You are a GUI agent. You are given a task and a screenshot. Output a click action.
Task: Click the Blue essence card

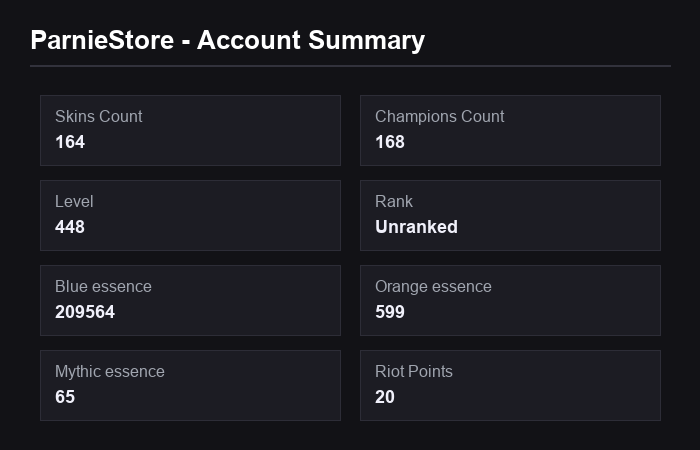tap(190, 300)
